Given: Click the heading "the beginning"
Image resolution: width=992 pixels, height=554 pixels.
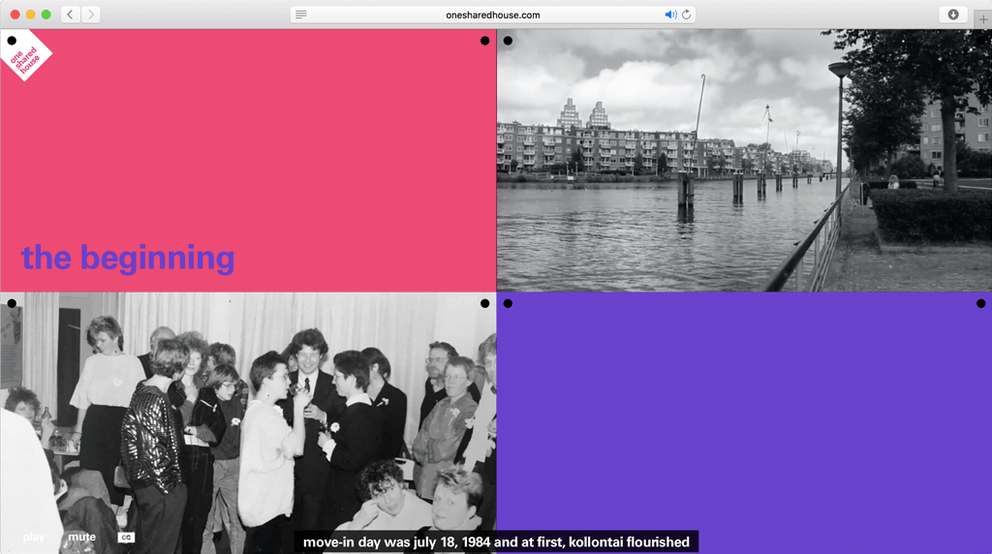Looking at the screenshot, I should point(128,258).
